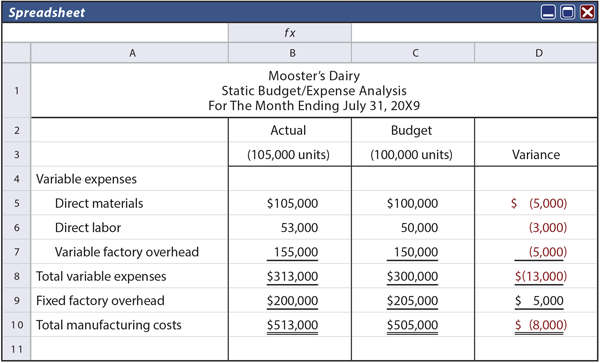
Task: Click the fx formula bar field
Action: [474, 33]
